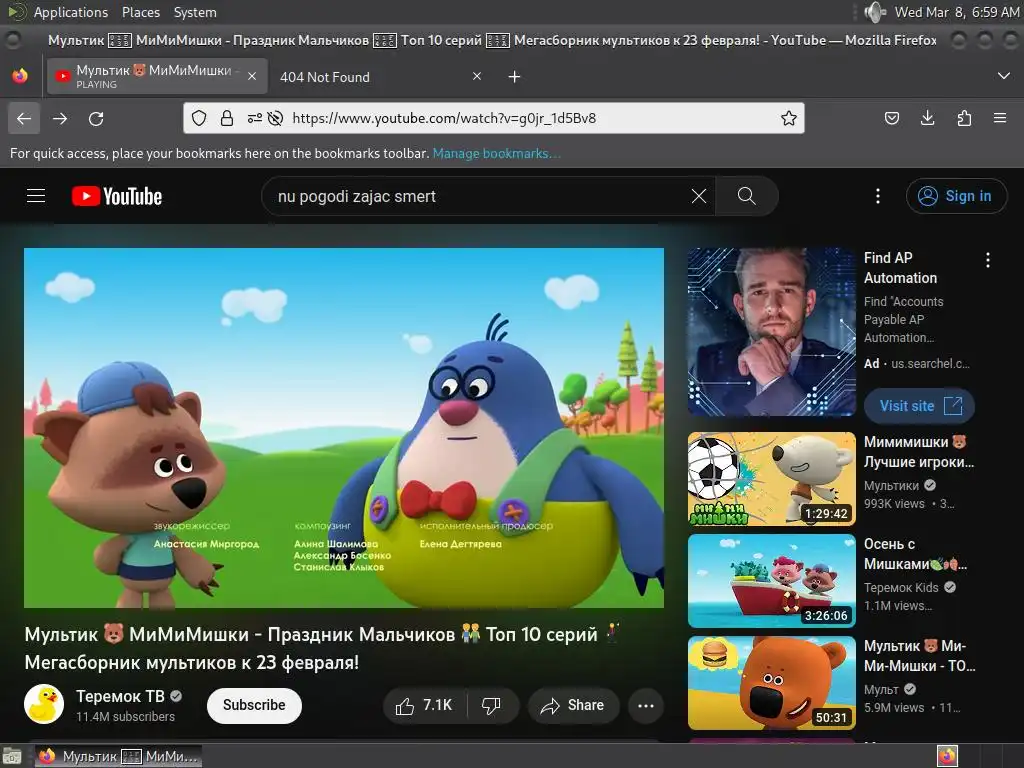The image size is (1024, 768).
Task: Open the YouTube guide hamburger menu
Action: tap(36, 196)
